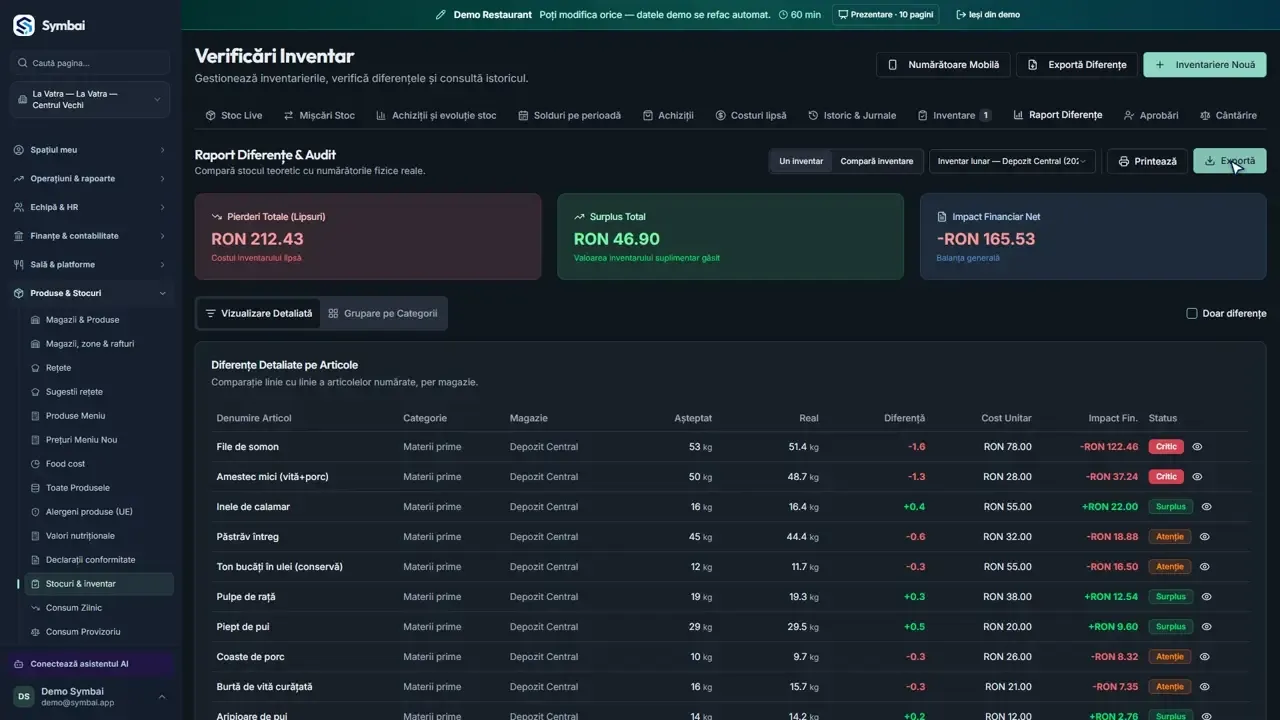Viewport: 1280px width, 720px height.
Task: Switch to the Stoc Live tab
Action: click(x=234, y=115)
